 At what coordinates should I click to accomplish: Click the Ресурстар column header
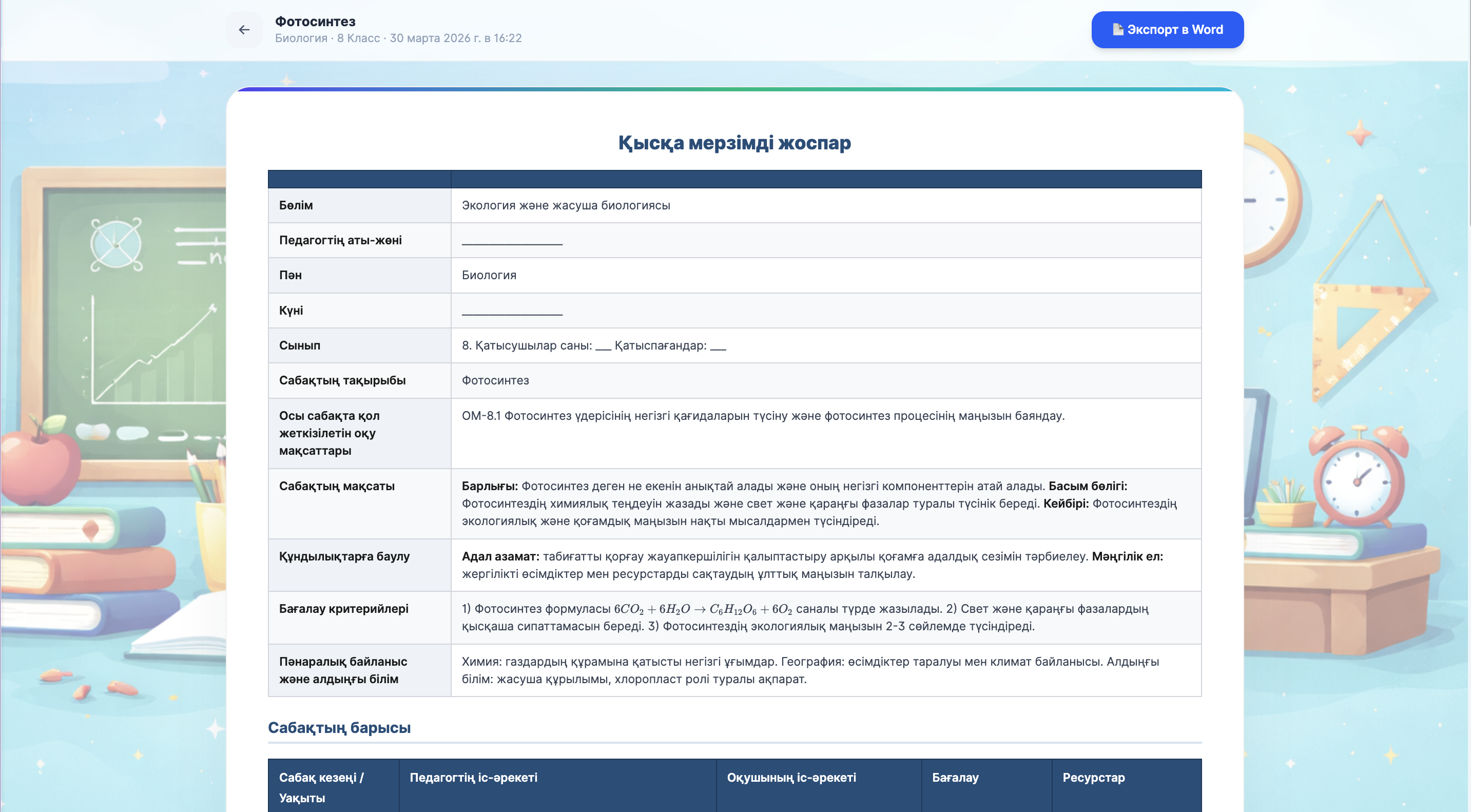(1093, 777)
